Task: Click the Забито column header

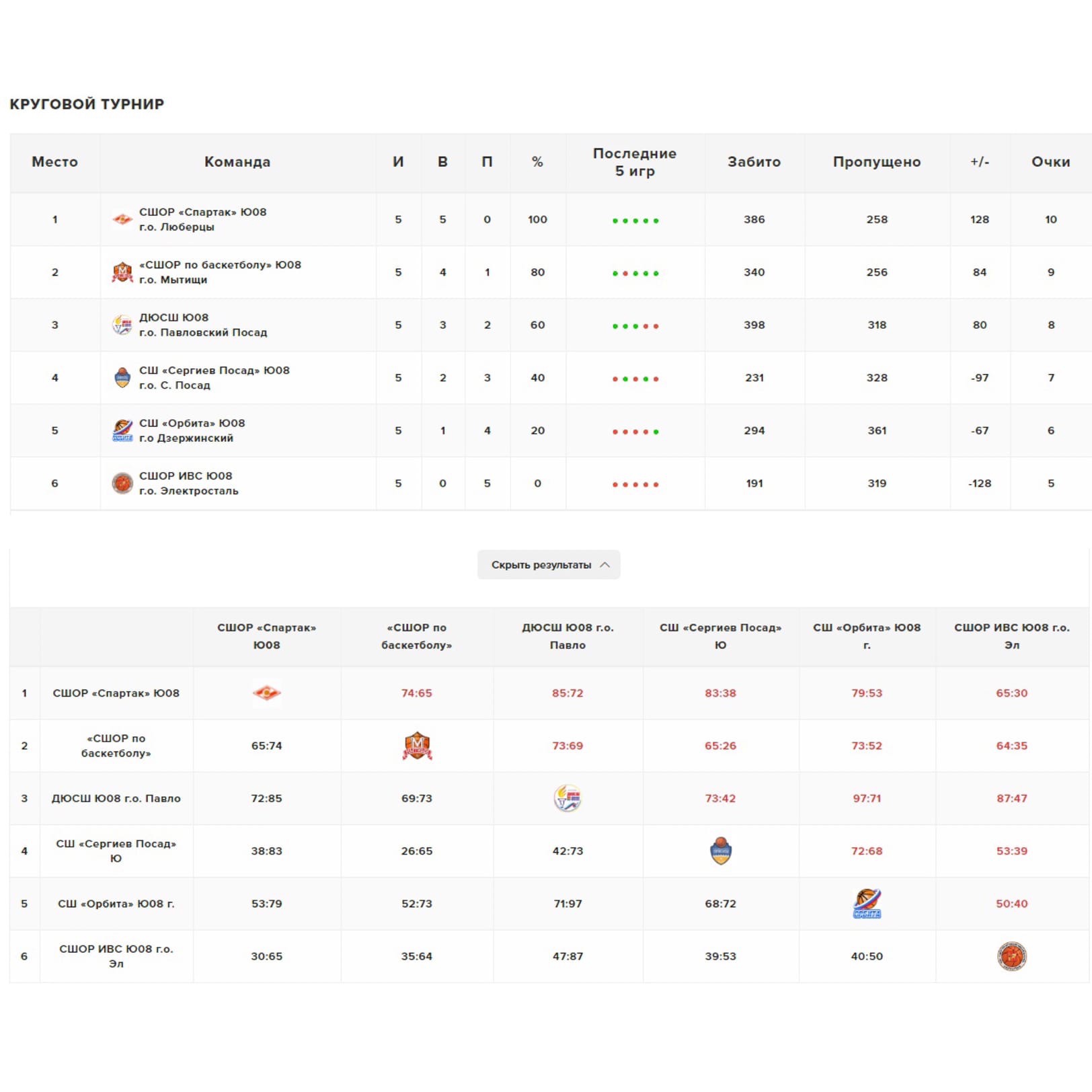Action: (x=754, y=162)
